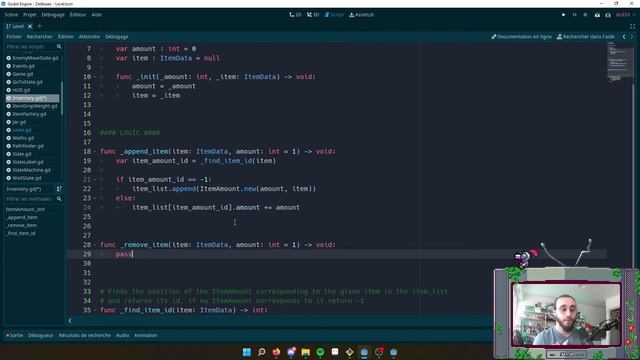Screen dimensions: 640x360
Task: Fold the _remove_item function at line 28
Action: (95, 245)
